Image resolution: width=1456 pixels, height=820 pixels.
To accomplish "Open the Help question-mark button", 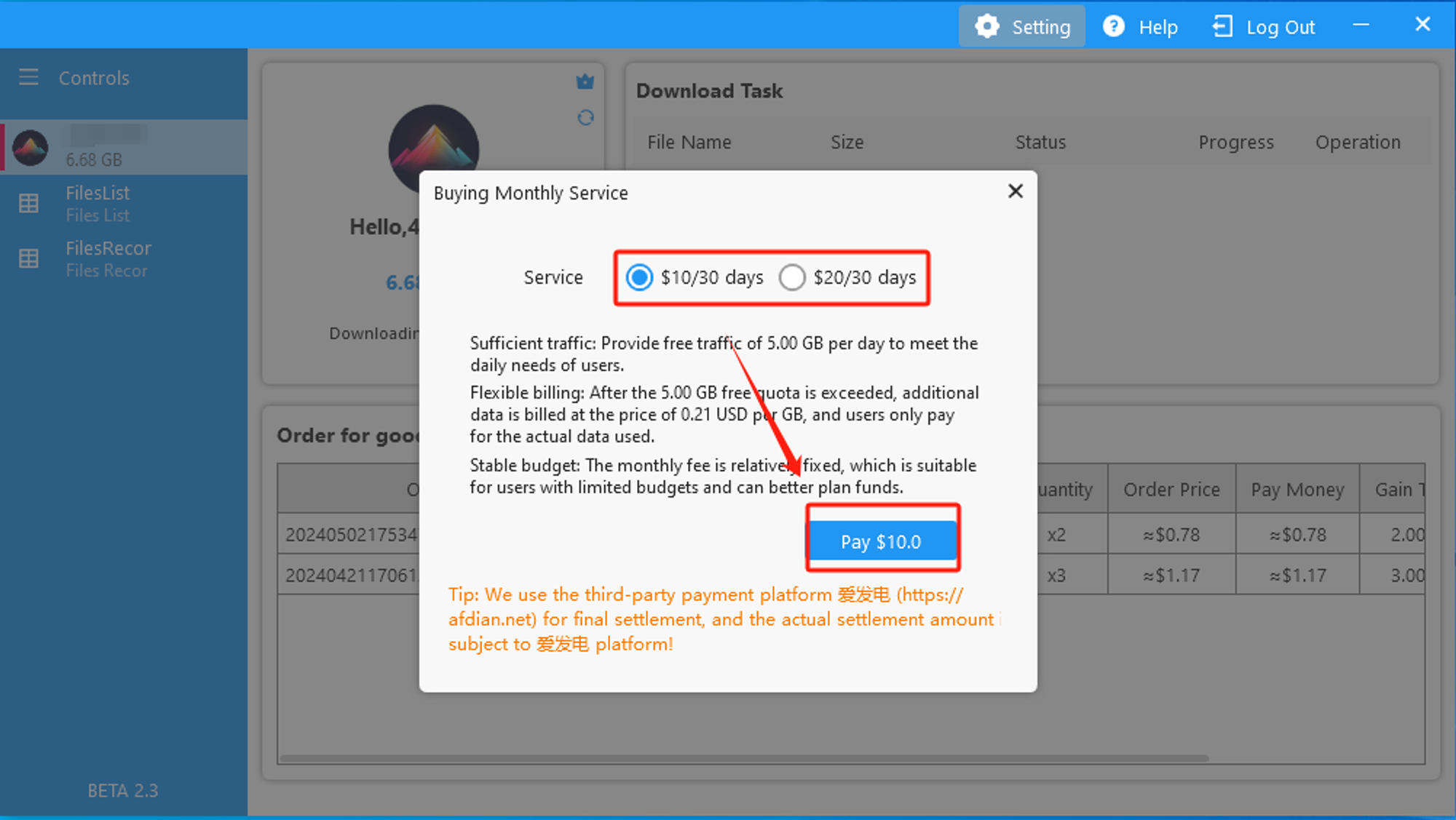I will 1140,27.
